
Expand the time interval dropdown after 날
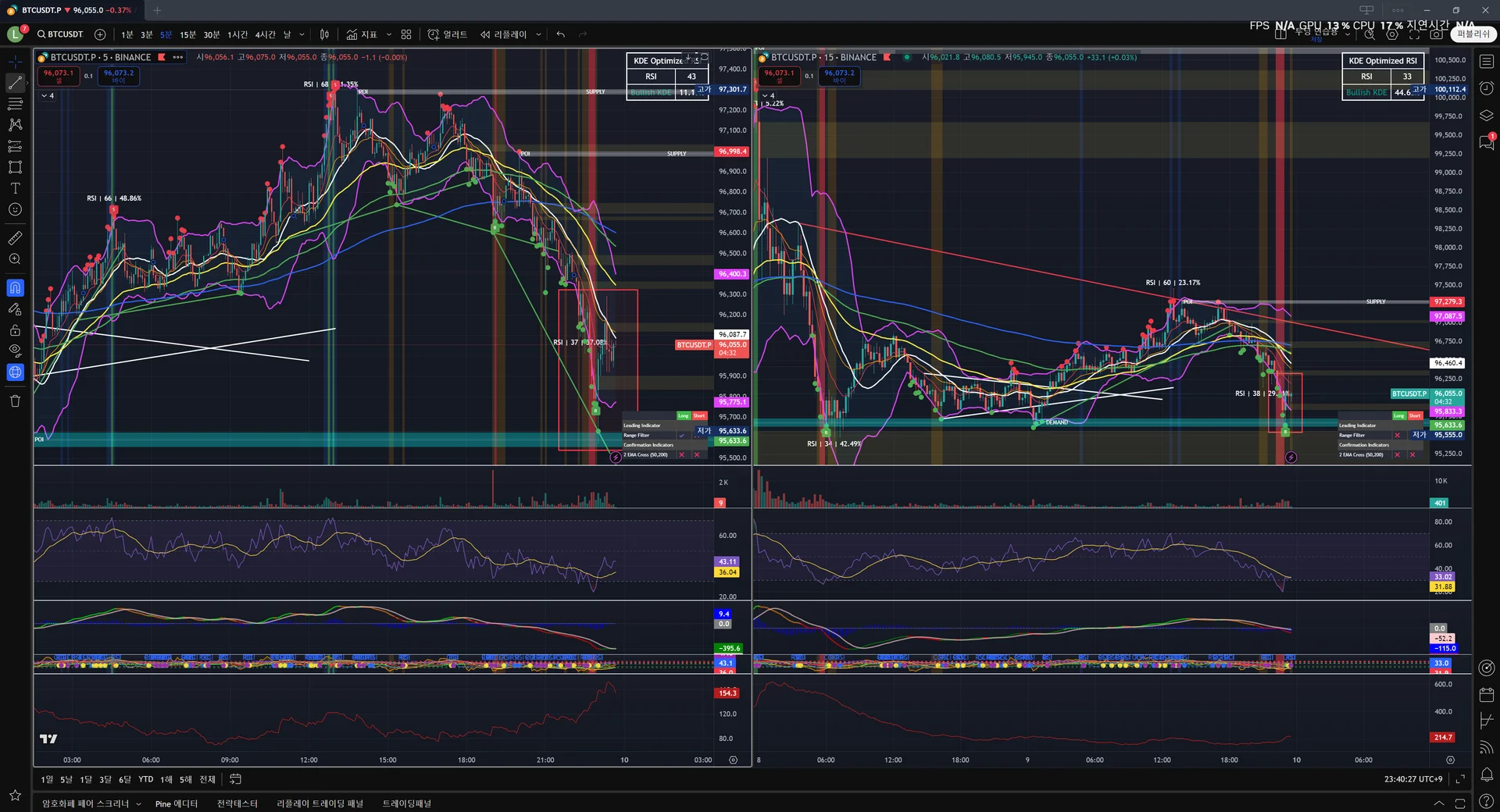pos(302,34)
